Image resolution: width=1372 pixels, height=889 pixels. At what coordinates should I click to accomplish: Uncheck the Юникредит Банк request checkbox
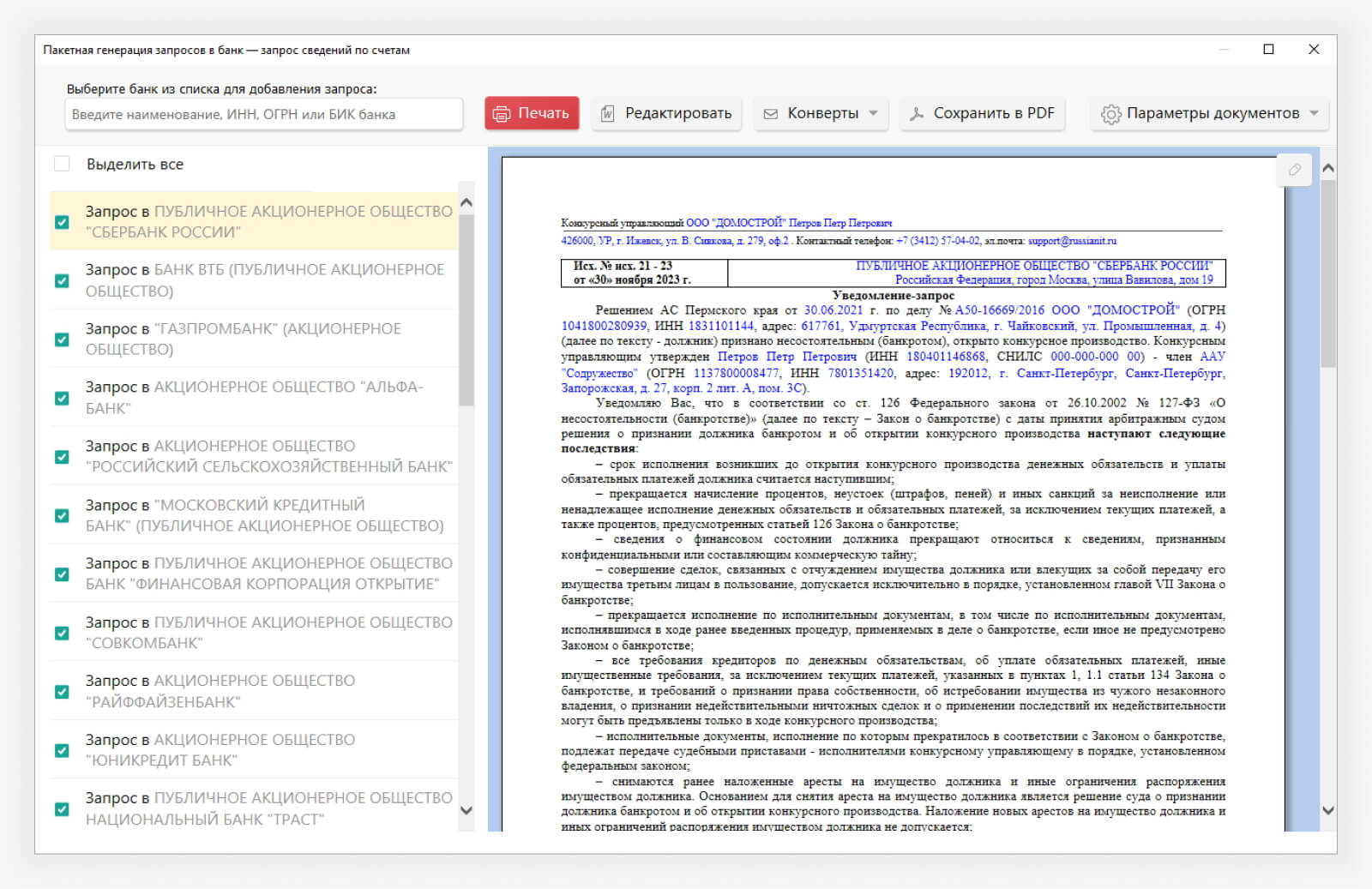62,750
